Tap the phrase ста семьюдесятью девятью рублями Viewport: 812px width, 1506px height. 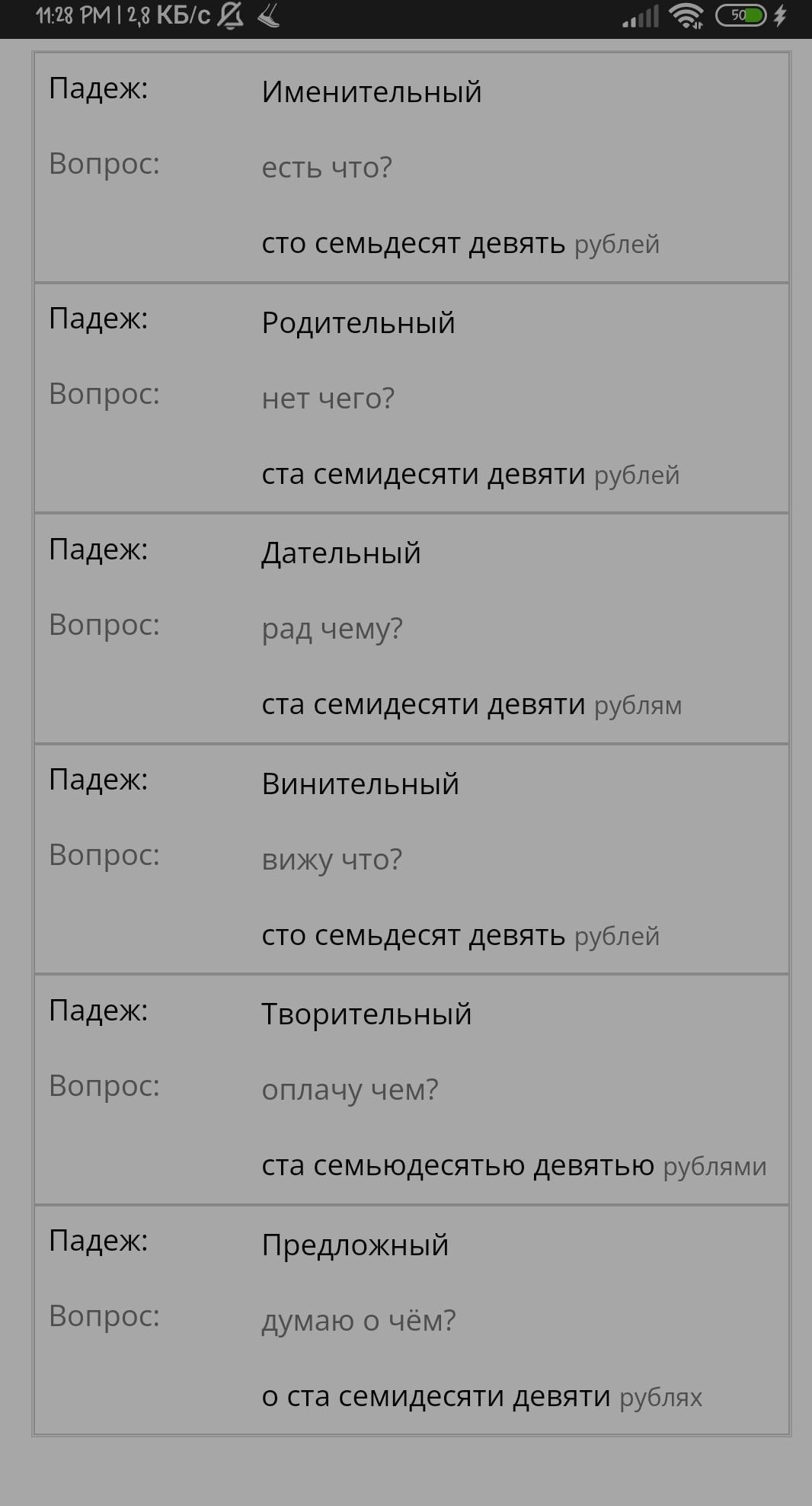[x=514, y=1165]
